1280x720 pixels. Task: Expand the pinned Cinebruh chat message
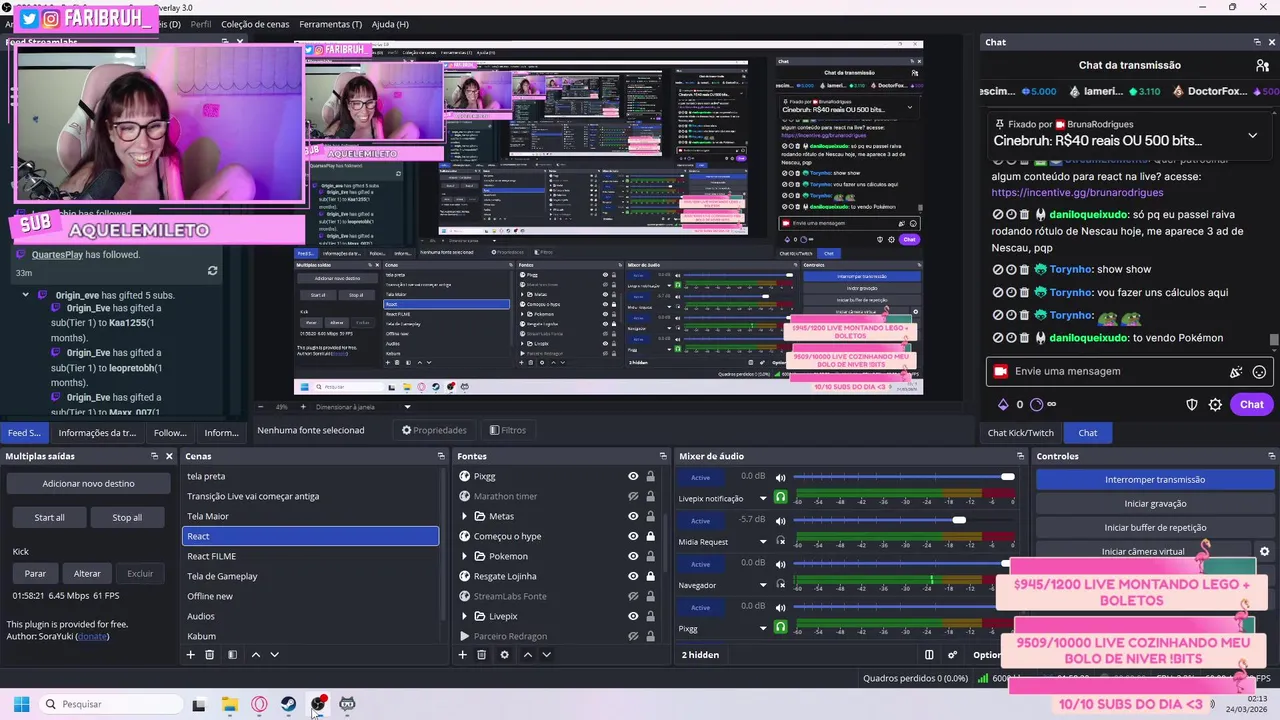pyautogui.click(x=1252, y=135)
